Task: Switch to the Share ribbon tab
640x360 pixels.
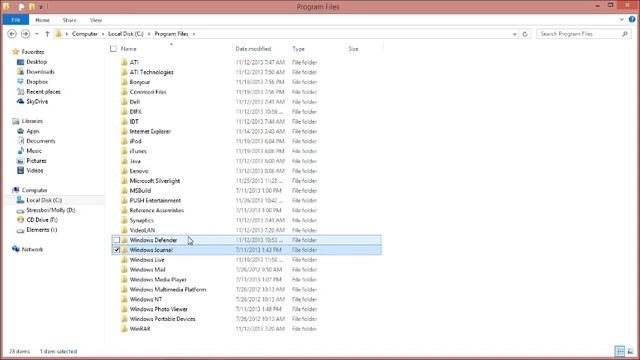Action: (x=69, y=20)
